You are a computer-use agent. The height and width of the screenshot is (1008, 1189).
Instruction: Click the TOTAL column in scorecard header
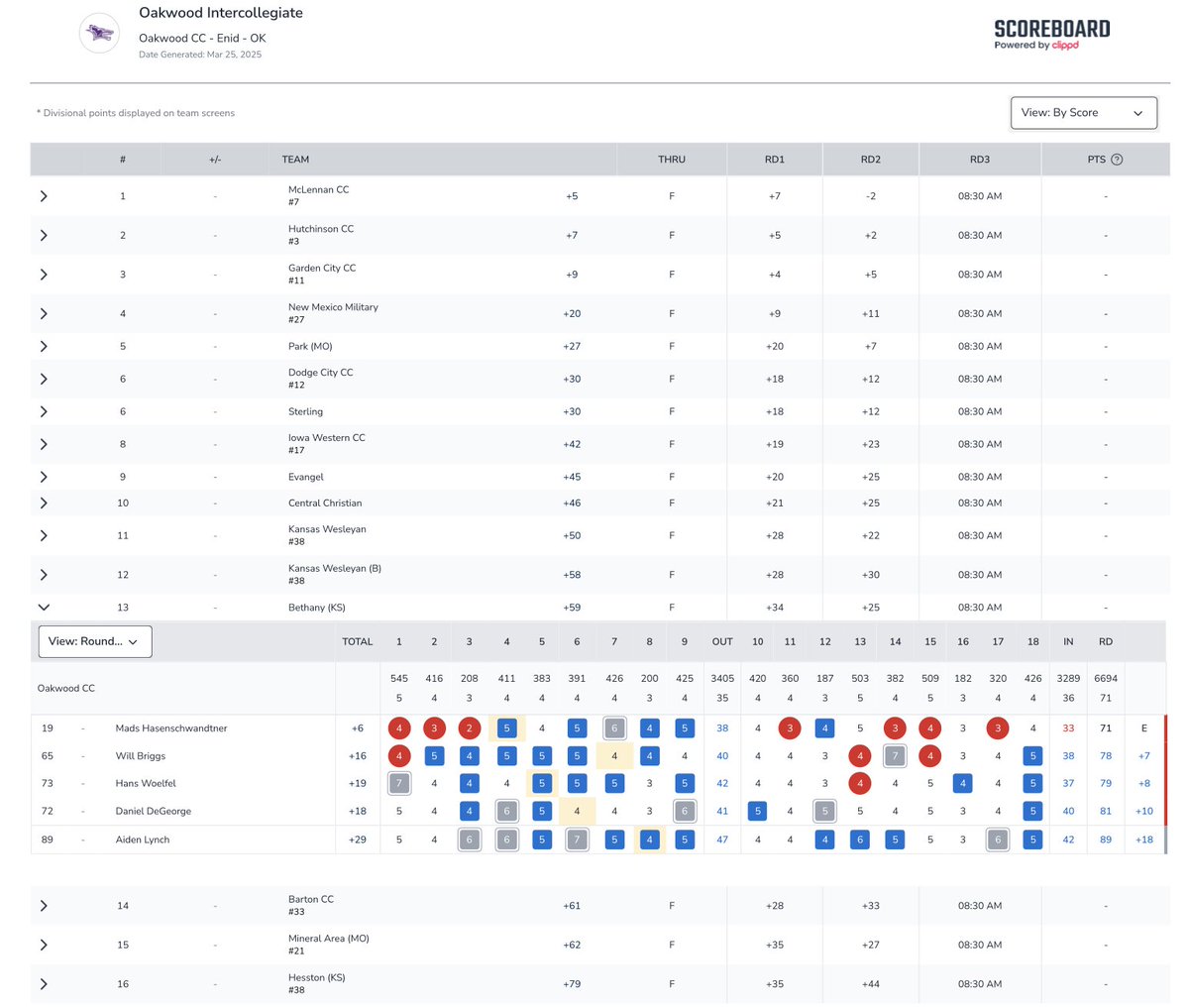pos(358,641)
